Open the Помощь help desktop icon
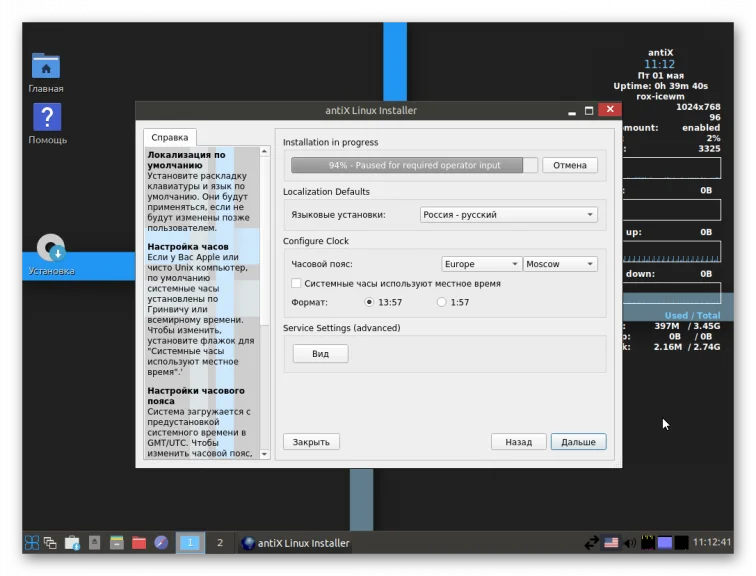Viewport: 756px width, 576px height. click(47, 118)
